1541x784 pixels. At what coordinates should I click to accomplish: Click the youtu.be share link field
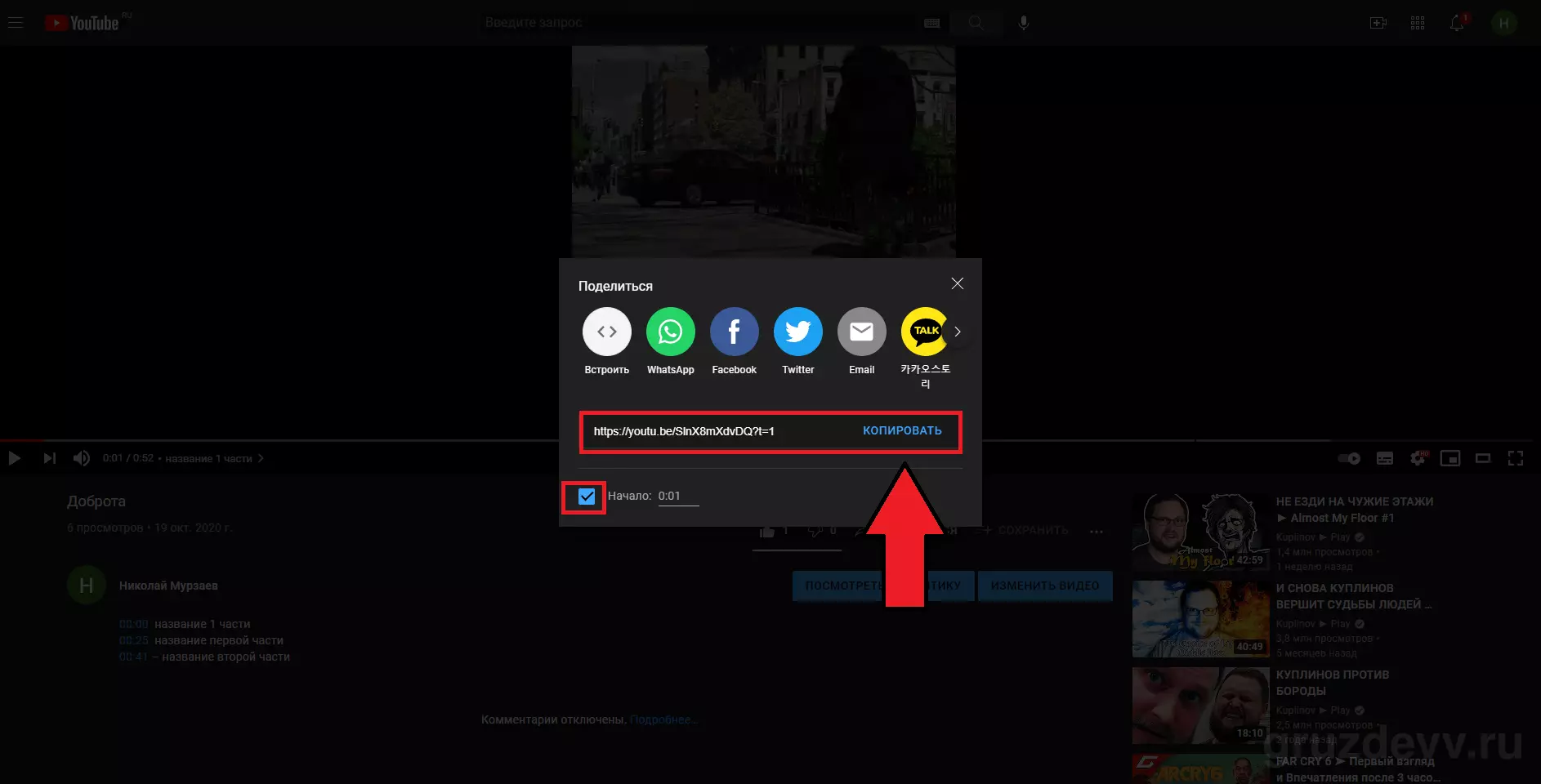pyautogui.click(x=684, y=431)
